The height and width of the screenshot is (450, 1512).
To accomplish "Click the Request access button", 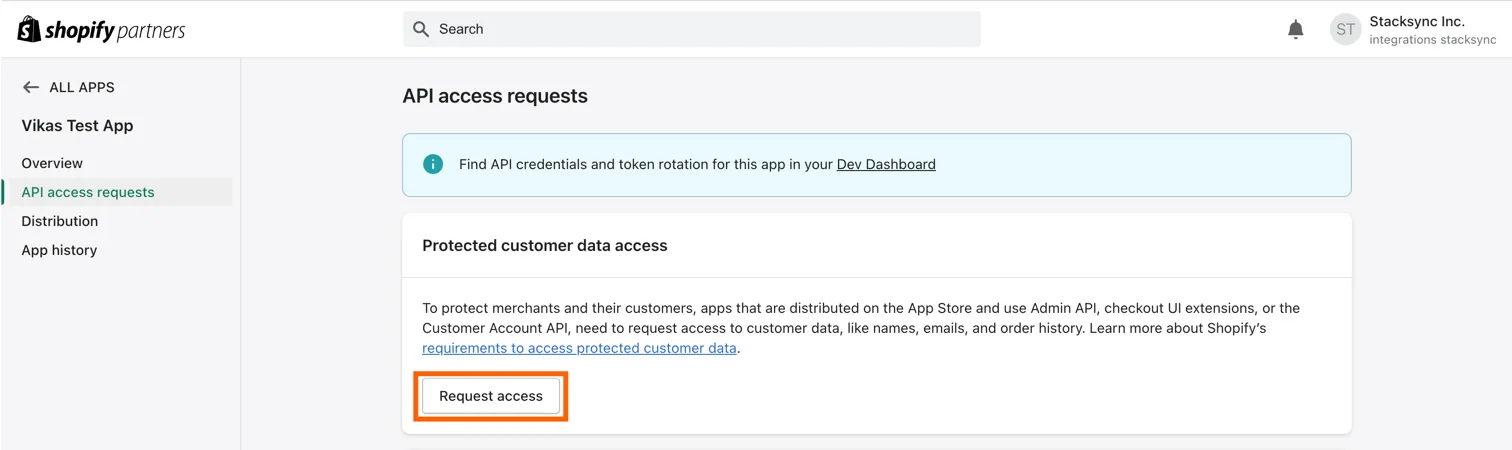I will (x=491, y=396).
